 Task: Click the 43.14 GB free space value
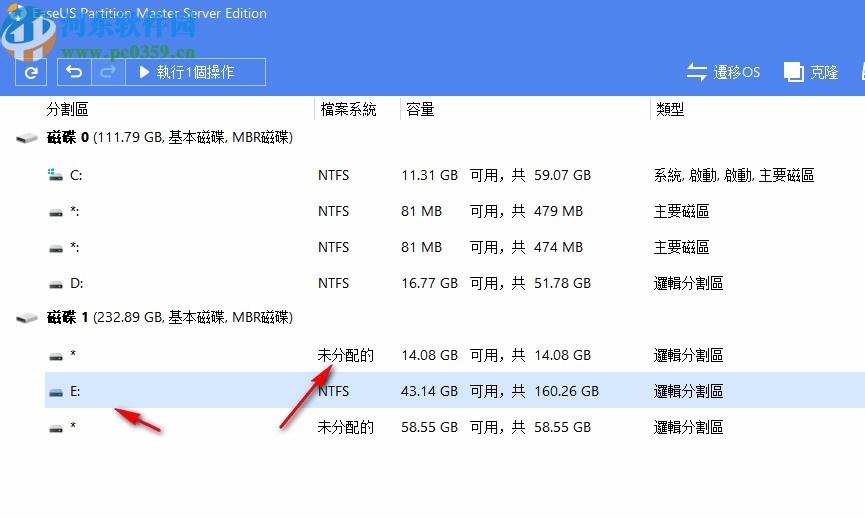point(429,391)
